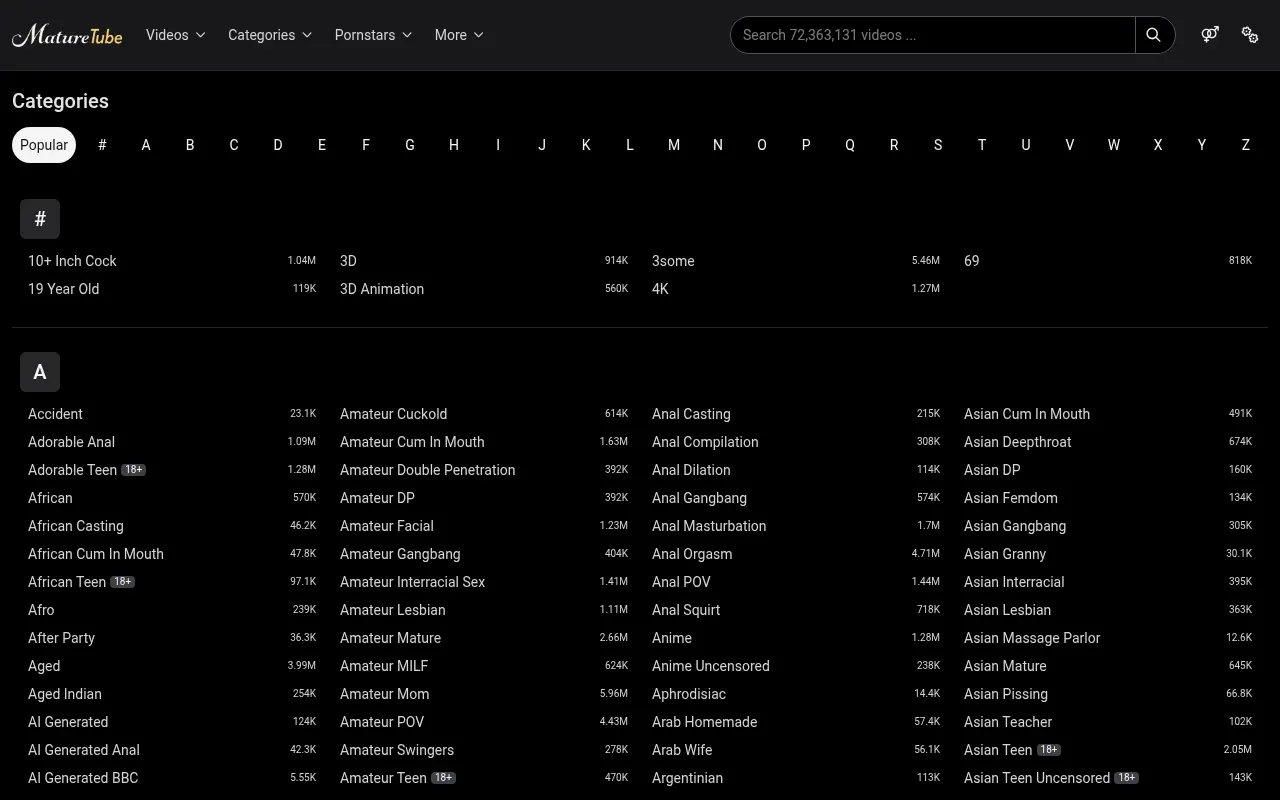Screen dimensions: 1280x800
Task: Click the A section header badge
Action: [40, 372]
